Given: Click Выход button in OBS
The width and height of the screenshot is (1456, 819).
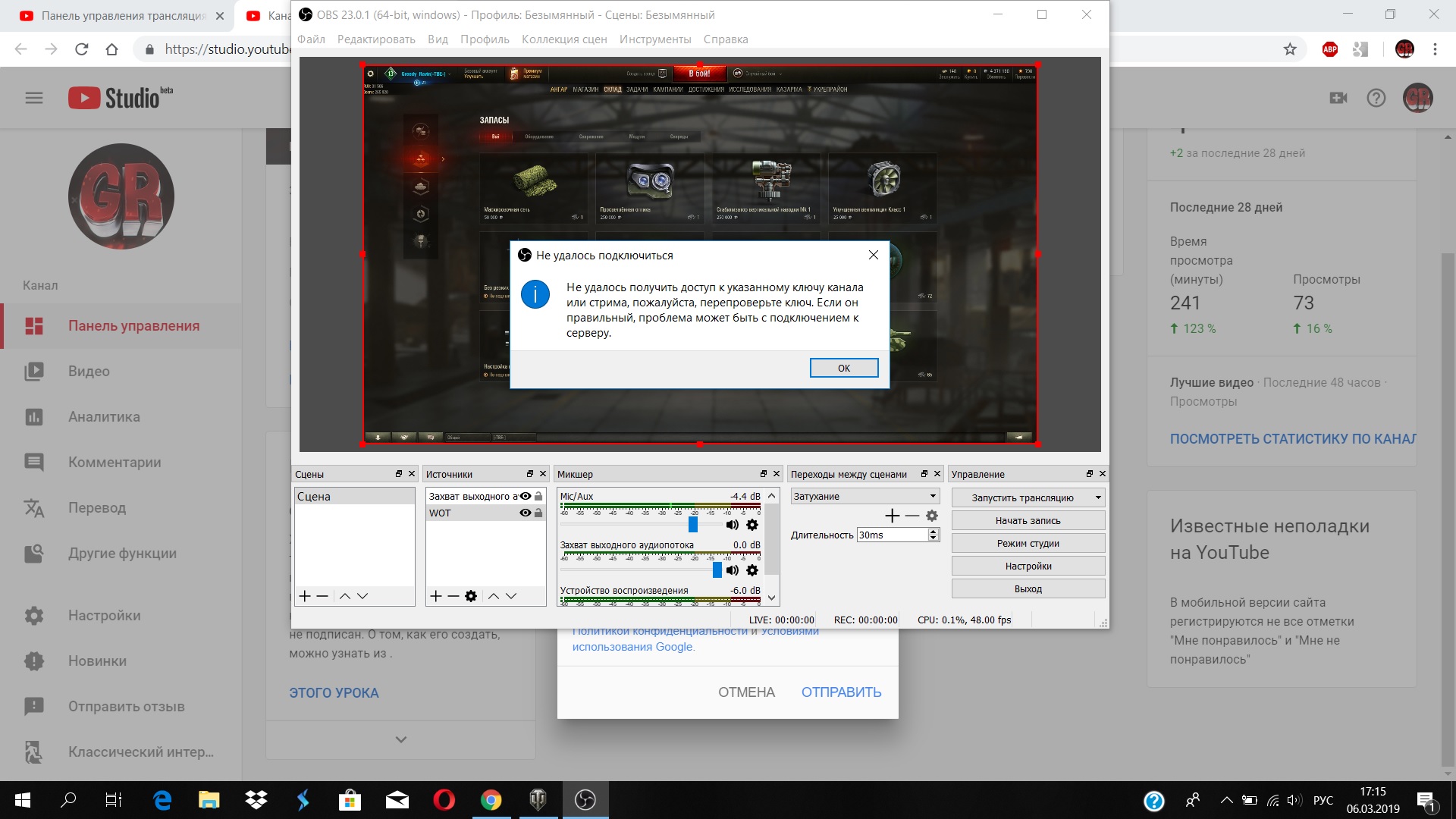Looking at the screenshot, I should [1028, 589].
